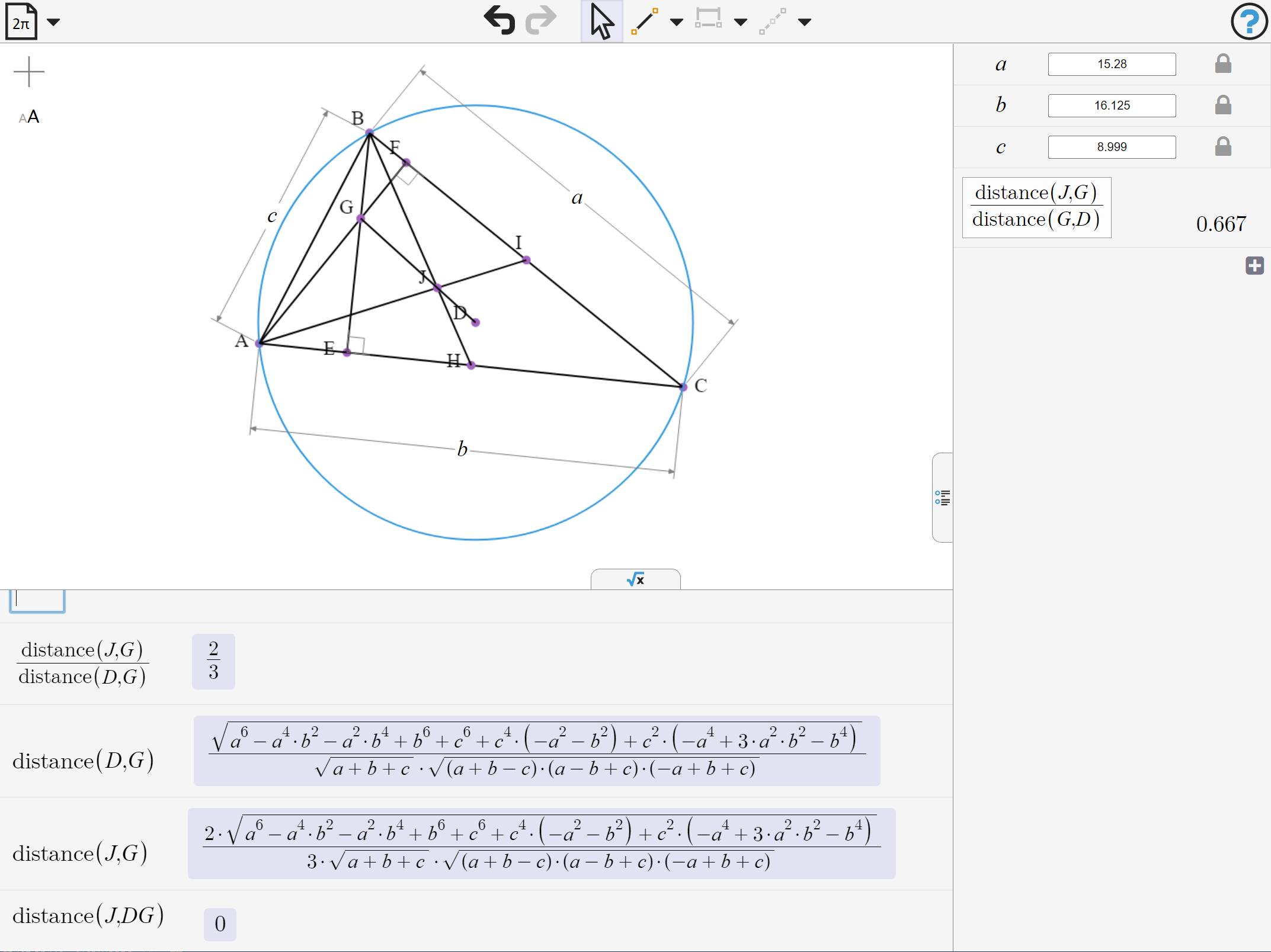Open the help question mark icon

coord(1248,22)
